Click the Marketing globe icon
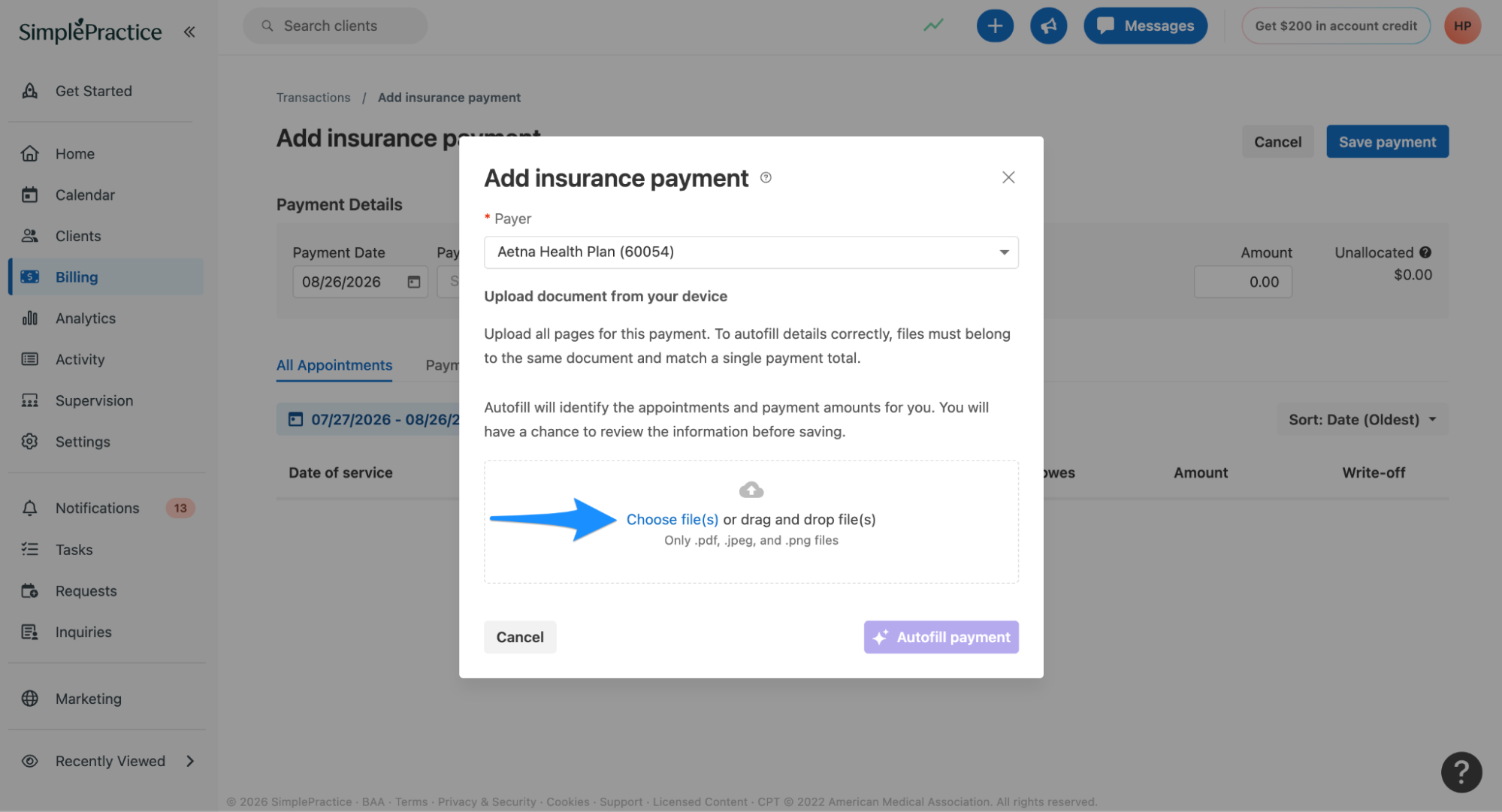Screen dimensions: 1502x812 [30, 699]
